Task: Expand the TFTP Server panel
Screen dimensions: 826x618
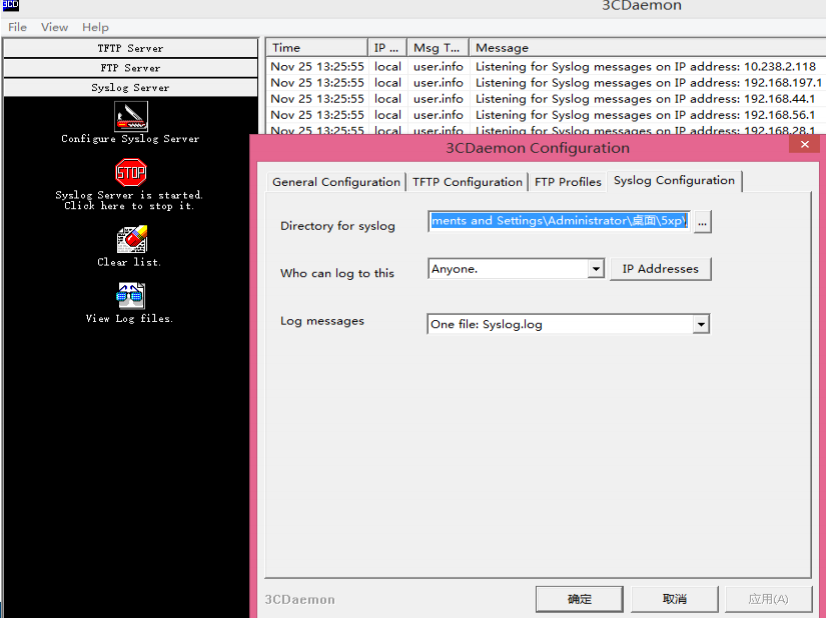Action: point(130,48)
